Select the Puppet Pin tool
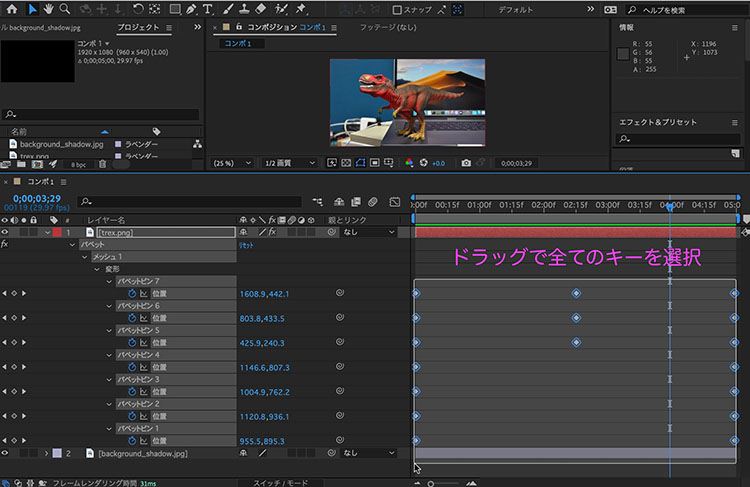This screenshot has height=487, width=750. (x=300, y=9)
